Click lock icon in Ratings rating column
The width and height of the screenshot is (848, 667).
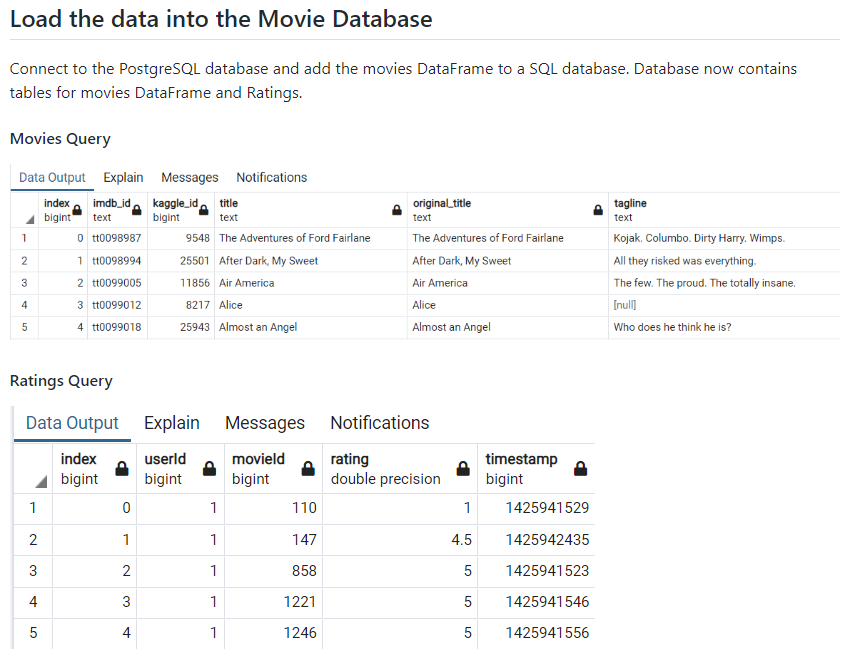[x=463, y=469]
